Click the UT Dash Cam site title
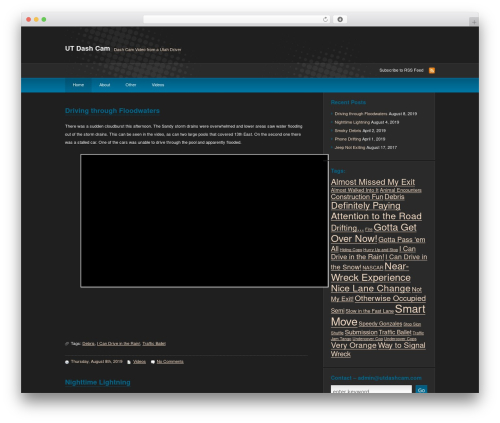This screenshot has height=423, width=500. tap(87, 49)
